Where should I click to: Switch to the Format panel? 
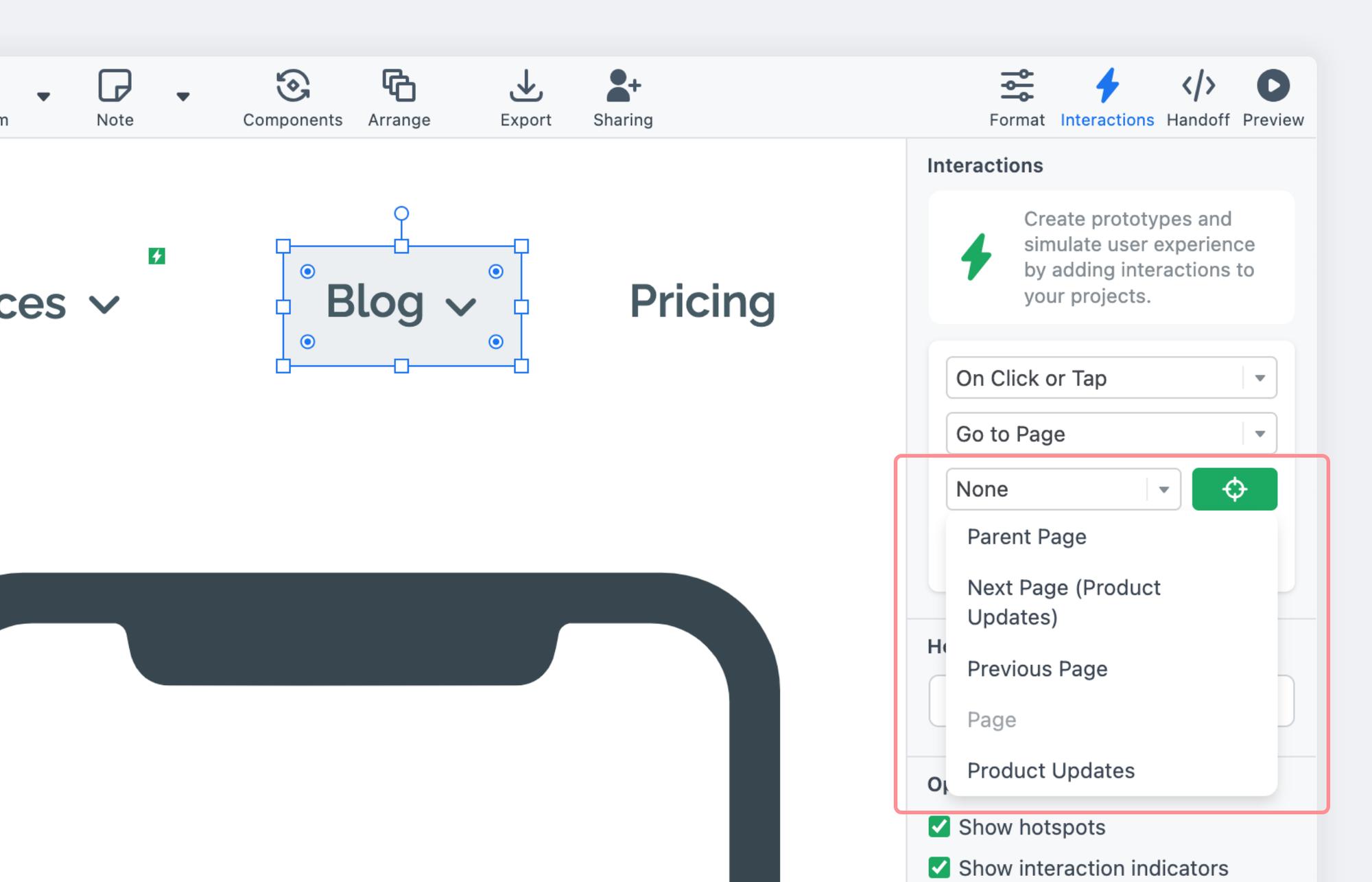tap(1017, 98)
